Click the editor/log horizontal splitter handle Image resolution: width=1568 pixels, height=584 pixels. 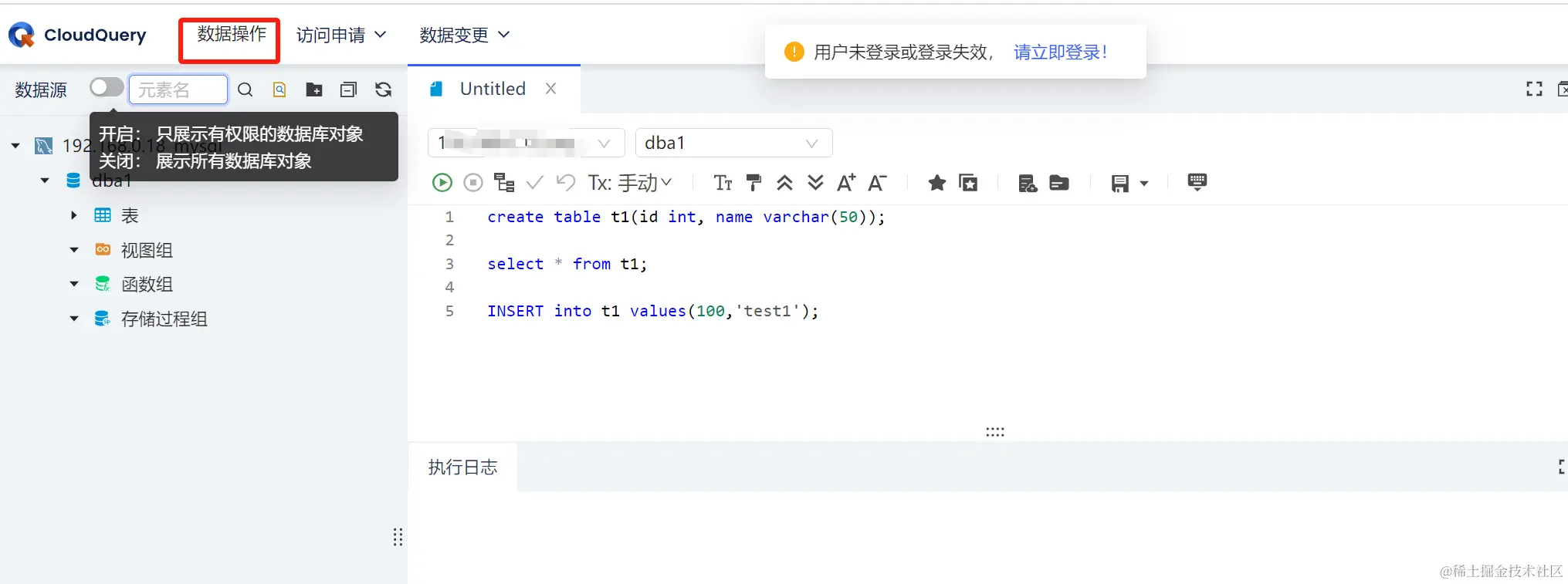coord(995,432)
